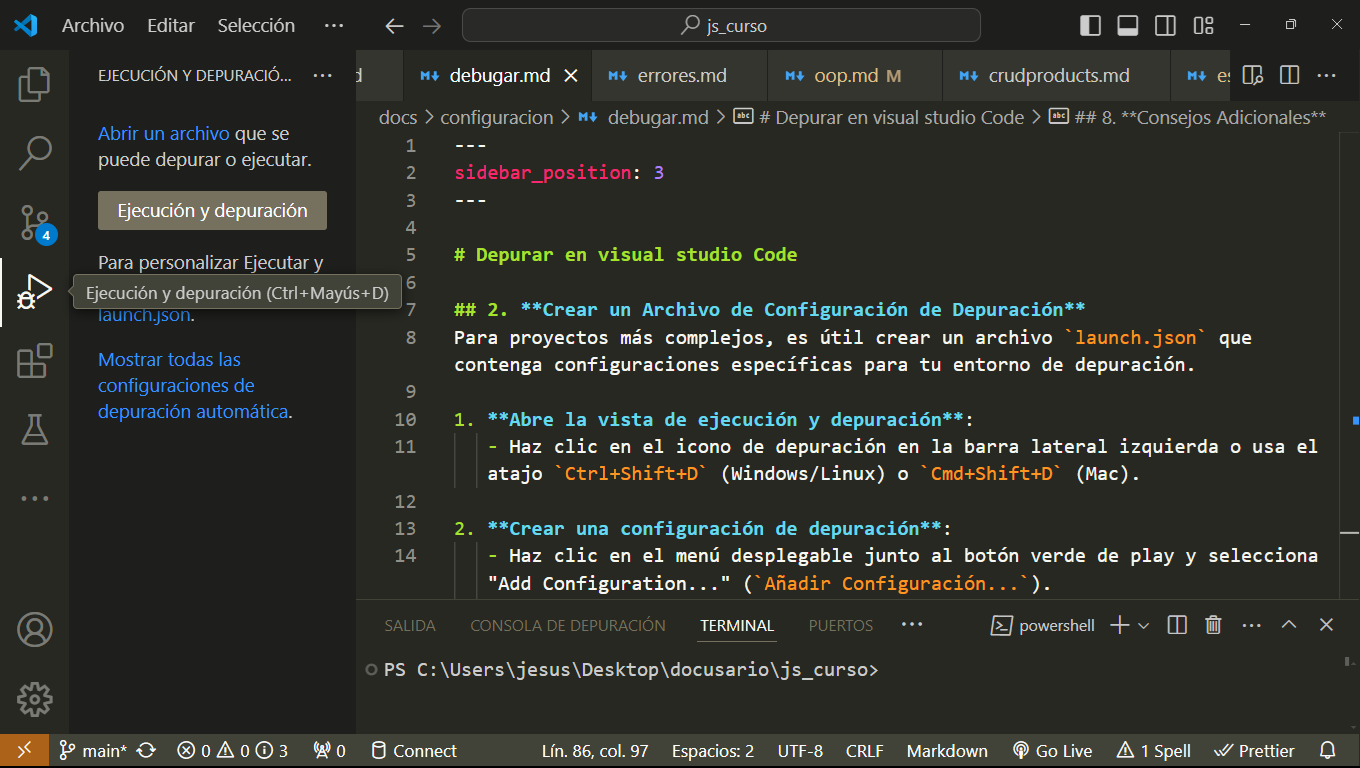Toggle the primary side bar layout icon
Image resolution: width=1360 pixels, height=768 pixels.
click(x=1091, y=25)
